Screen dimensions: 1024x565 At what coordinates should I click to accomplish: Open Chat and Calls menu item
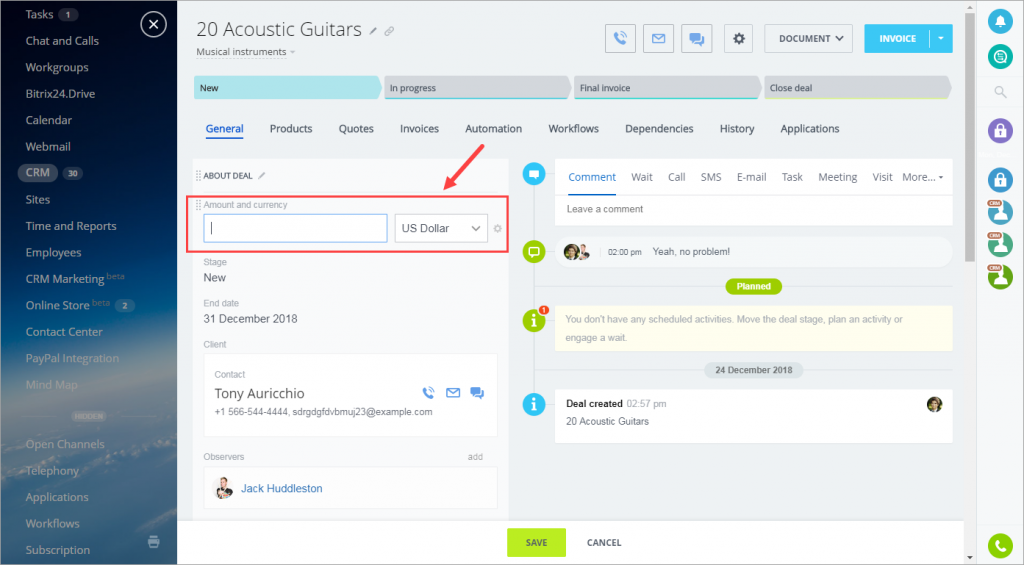62,40
